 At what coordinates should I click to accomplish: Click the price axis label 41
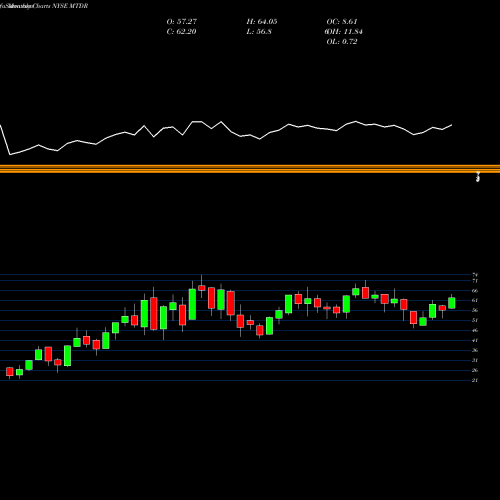coord(475,340)
